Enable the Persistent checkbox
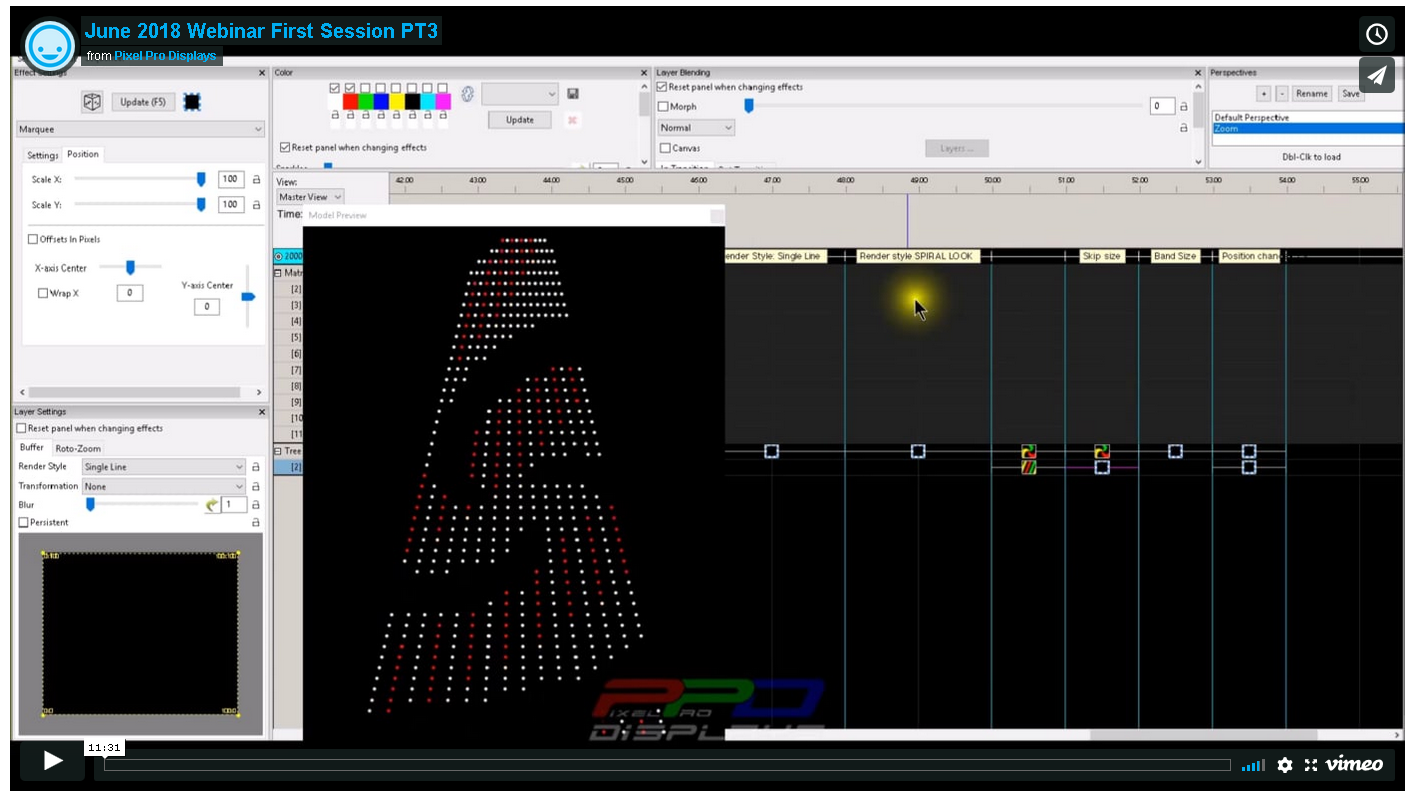Screen dimensions: 1411x802 24,522
